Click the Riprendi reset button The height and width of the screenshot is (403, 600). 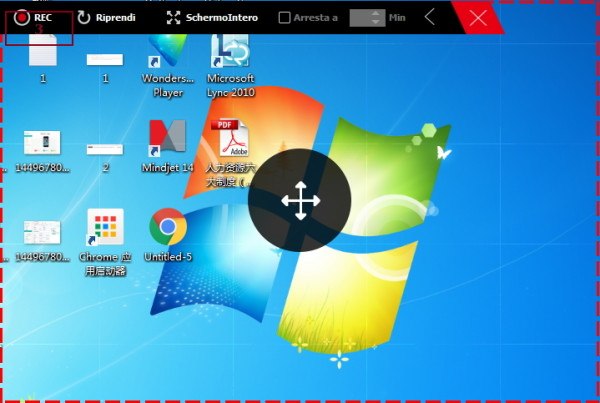(106, 18)
